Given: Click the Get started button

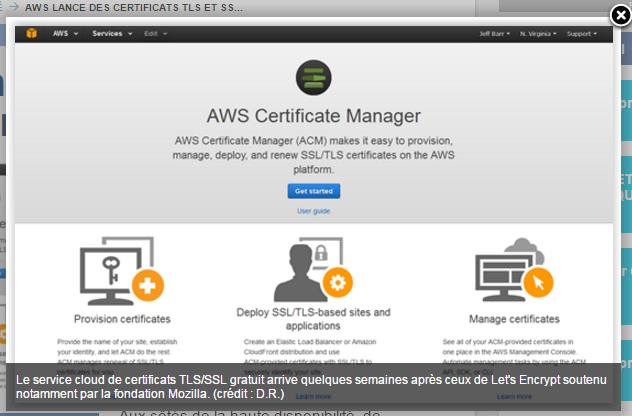Looking at the screenshot, I should (x=314, y=191).
